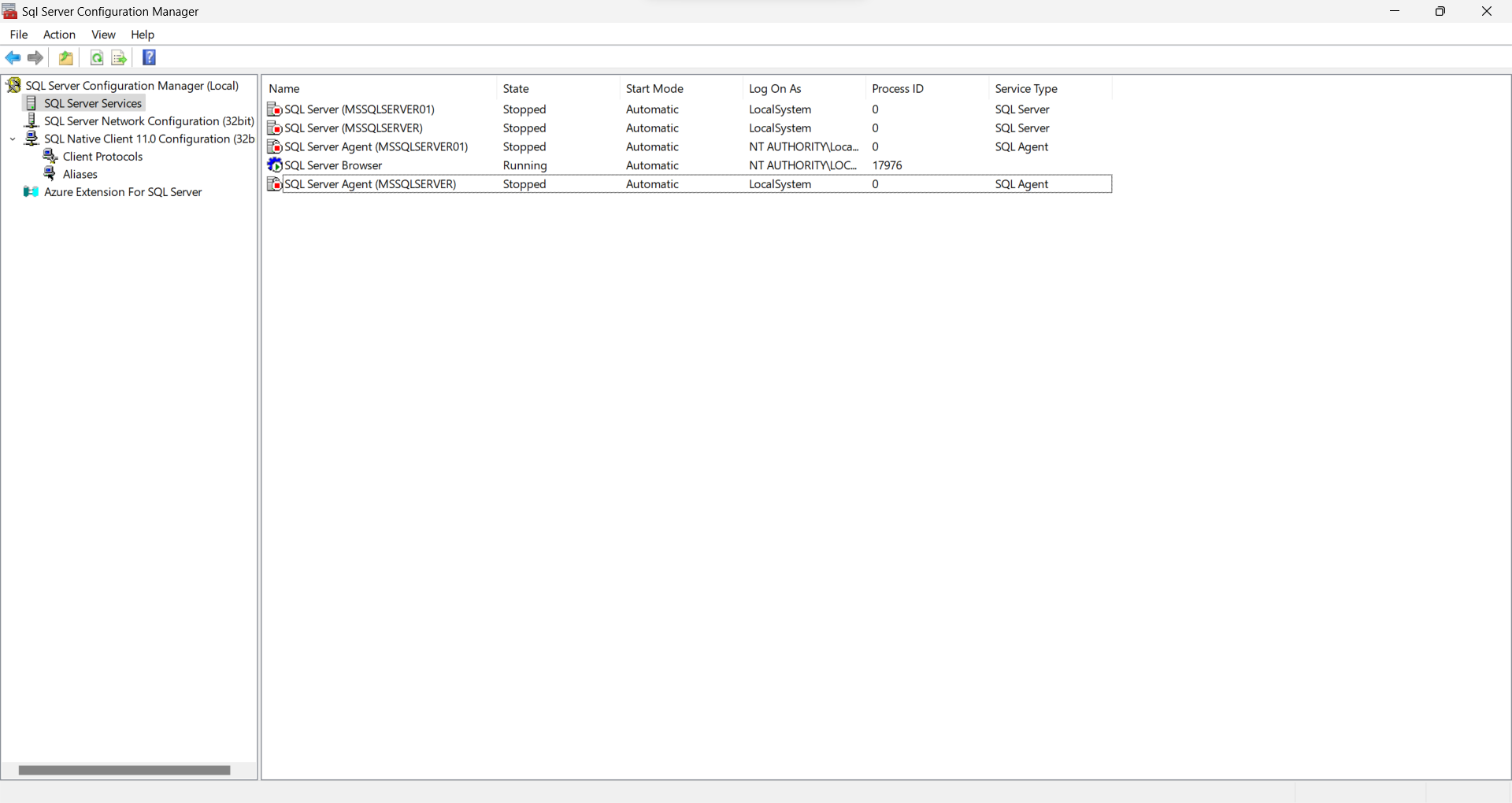The height and width of the screenshot is (803, 1512).
Task: Select the SQL Server Agent (MSSQLSERVER) name
Action: click(x=370, y=184)
